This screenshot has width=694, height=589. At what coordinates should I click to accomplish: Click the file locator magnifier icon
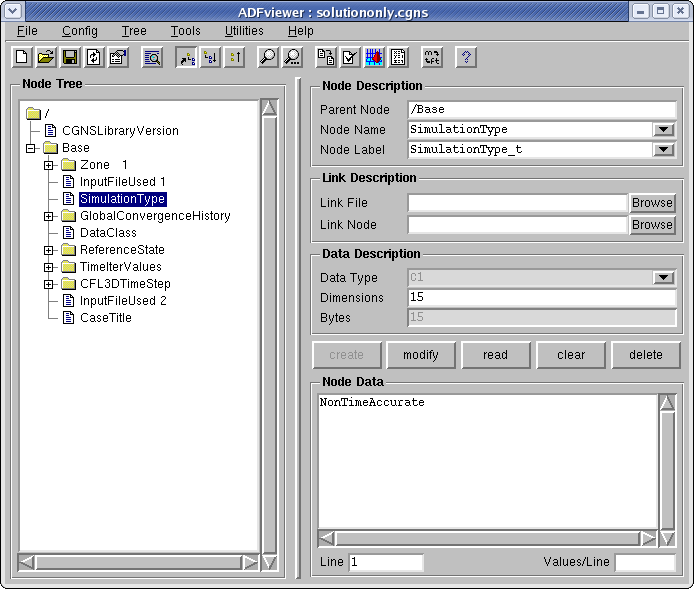coord(152,57)
